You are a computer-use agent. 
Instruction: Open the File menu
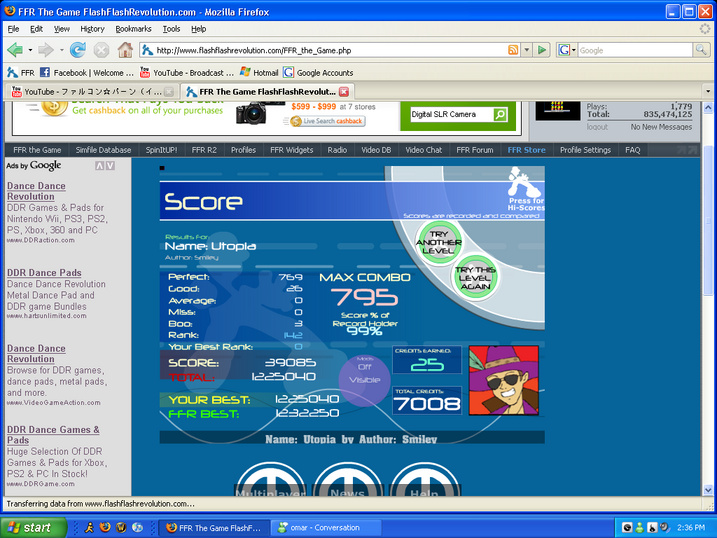tap(13, 29)
